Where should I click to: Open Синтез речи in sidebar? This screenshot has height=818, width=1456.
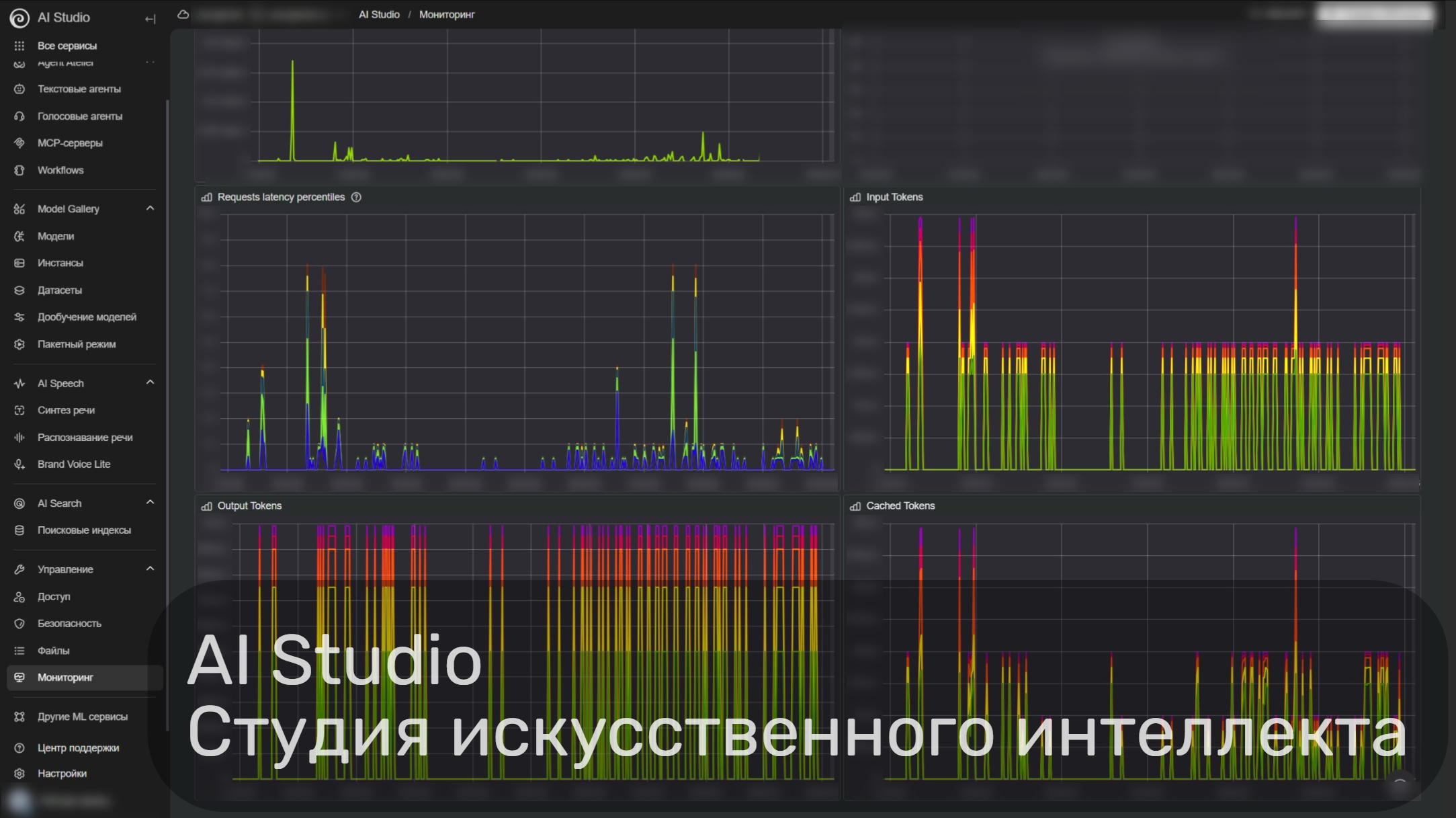click(66, 410)
